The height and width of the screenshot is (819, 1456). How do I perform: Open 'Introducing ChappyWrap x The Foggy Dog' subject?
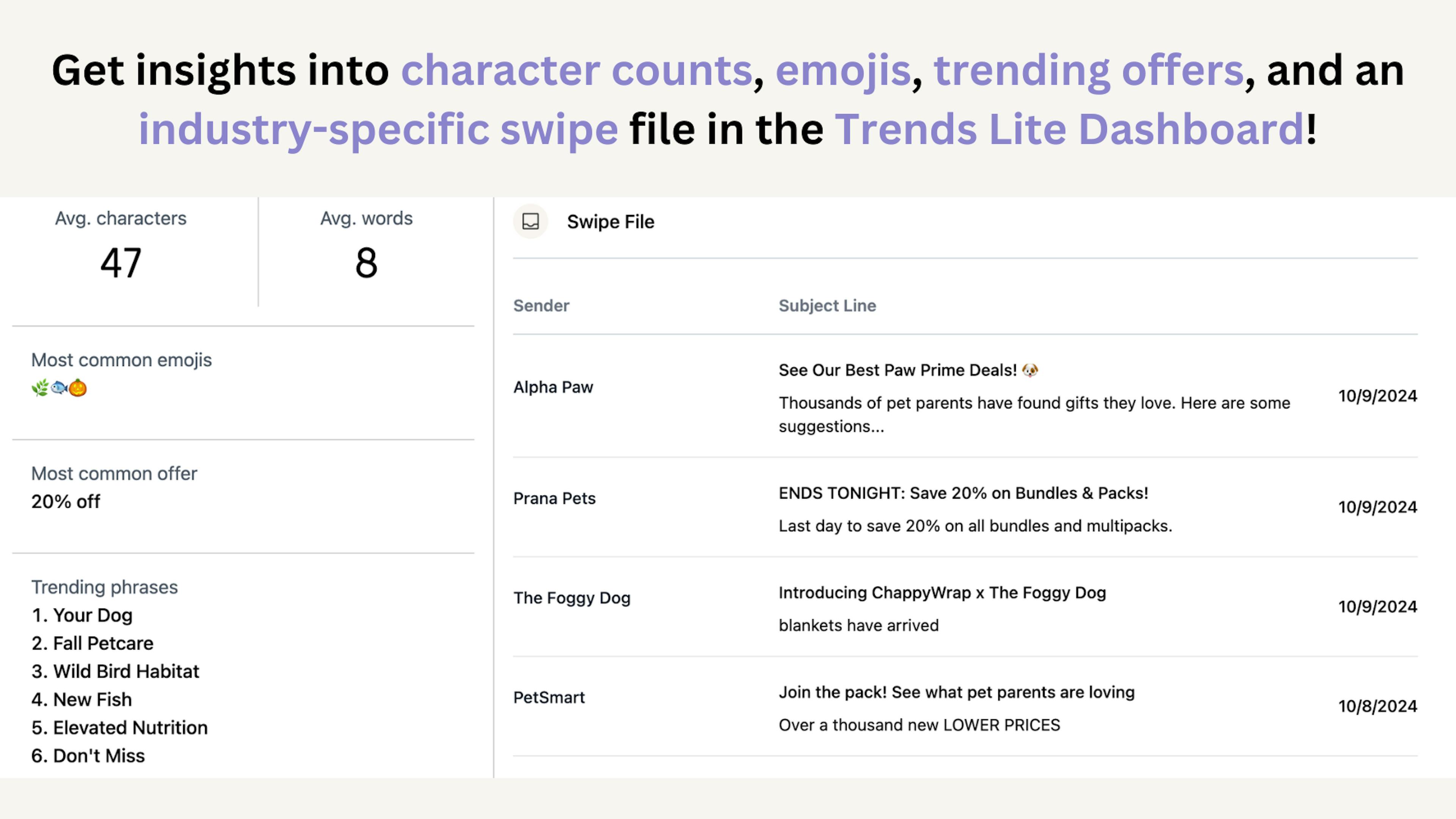tap(942, 593)
